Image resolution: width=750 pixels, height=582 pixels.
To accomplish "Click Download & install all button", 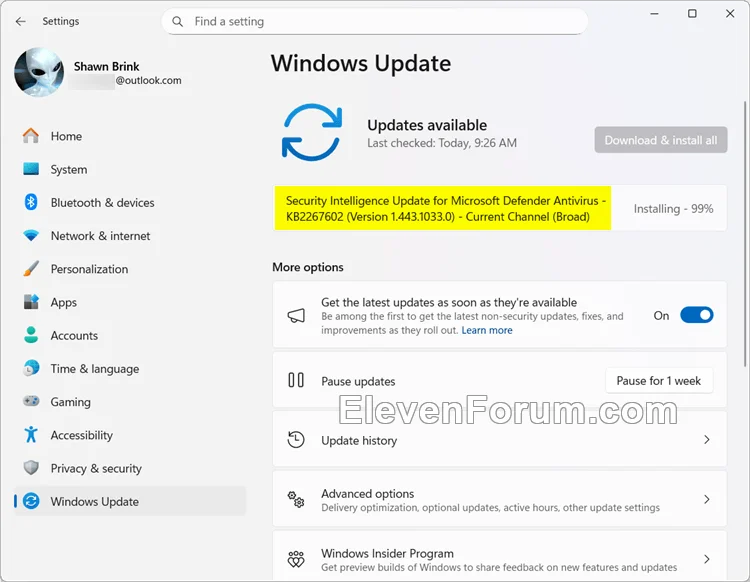I will pos(661,140).
